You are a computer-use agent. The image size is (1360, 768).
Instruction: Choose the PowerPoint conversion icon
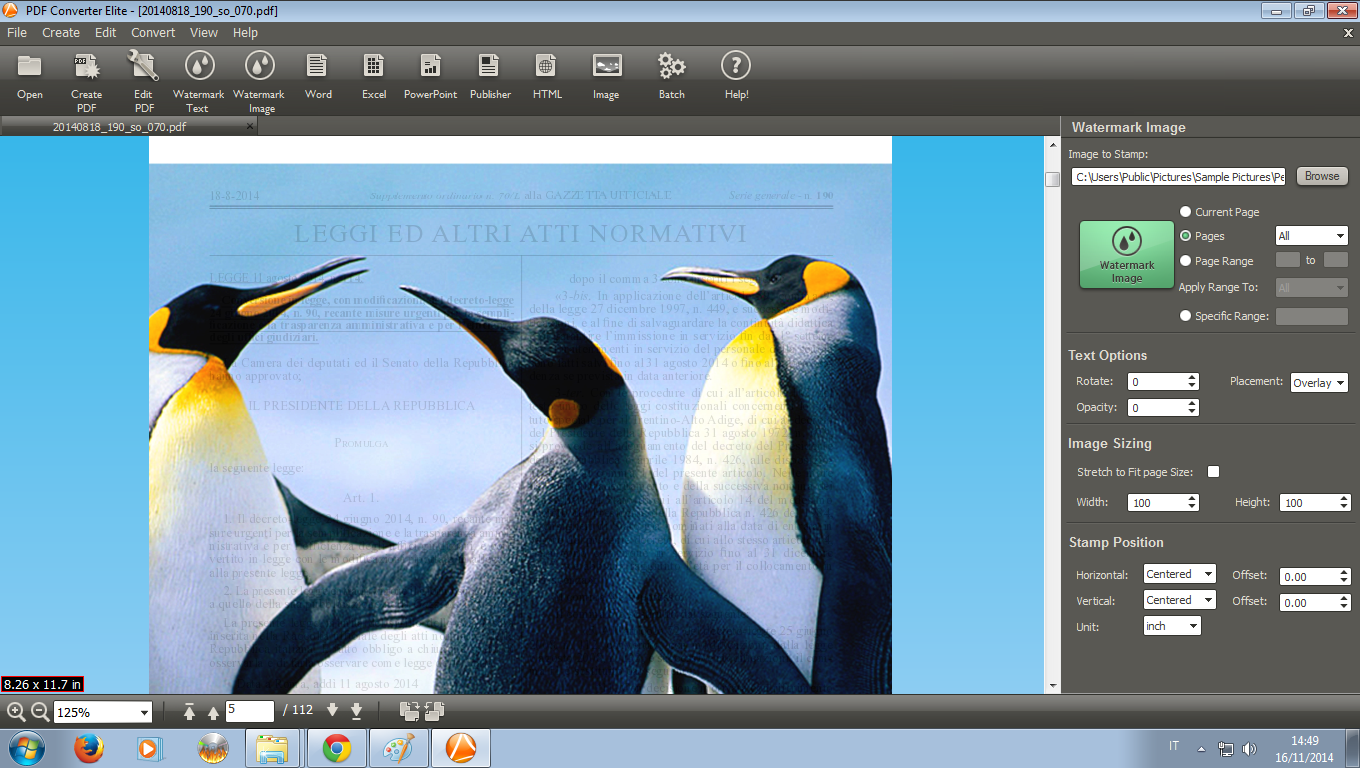430,68
